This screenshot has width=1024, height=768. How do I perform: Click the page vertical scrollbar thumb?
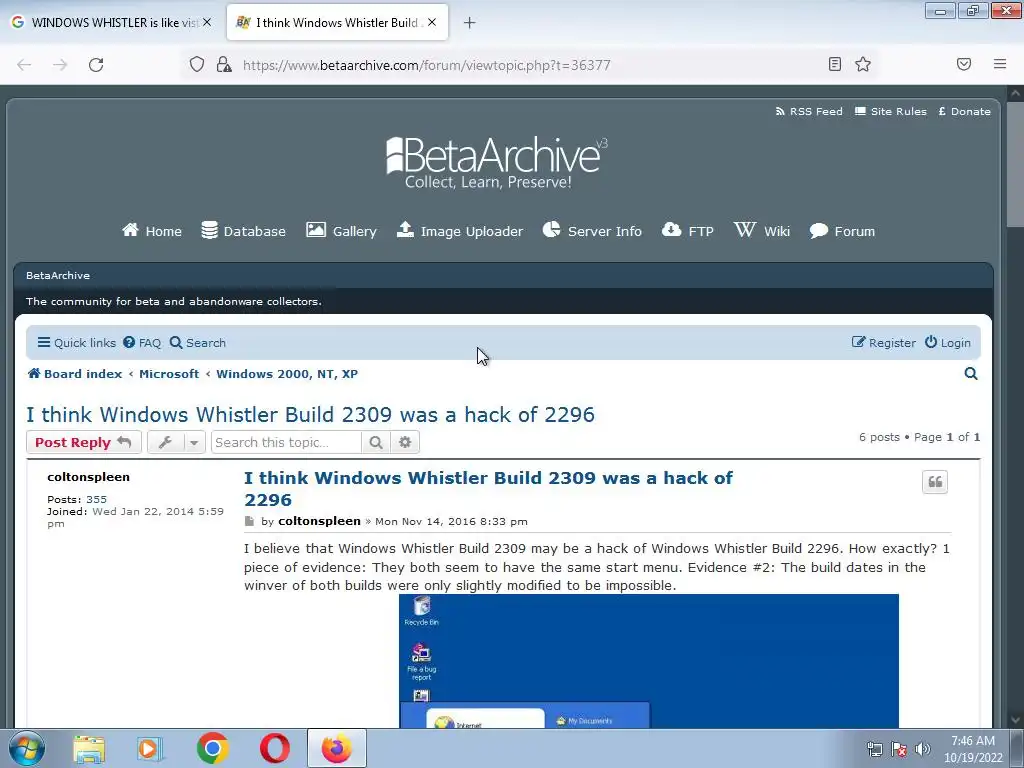pyautogui.click(x=1015, y=163)
